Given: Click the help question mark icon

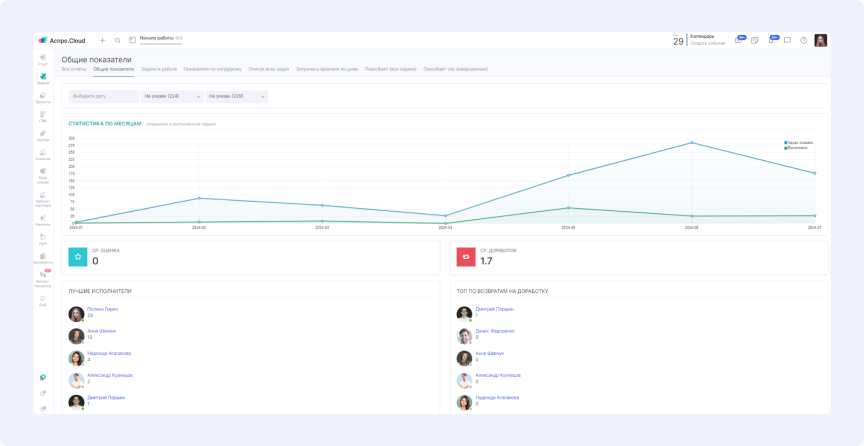Looking at the screenshot, I should point(803,40).
